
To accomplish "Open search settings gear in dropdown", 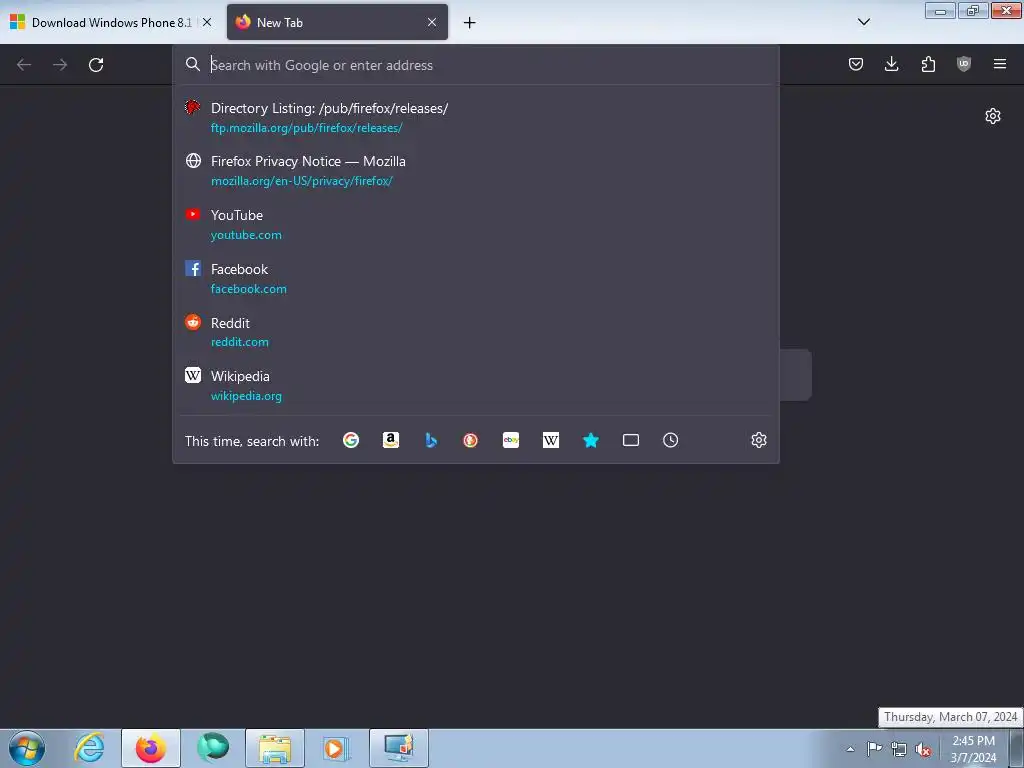I will [x=758, y=440].
